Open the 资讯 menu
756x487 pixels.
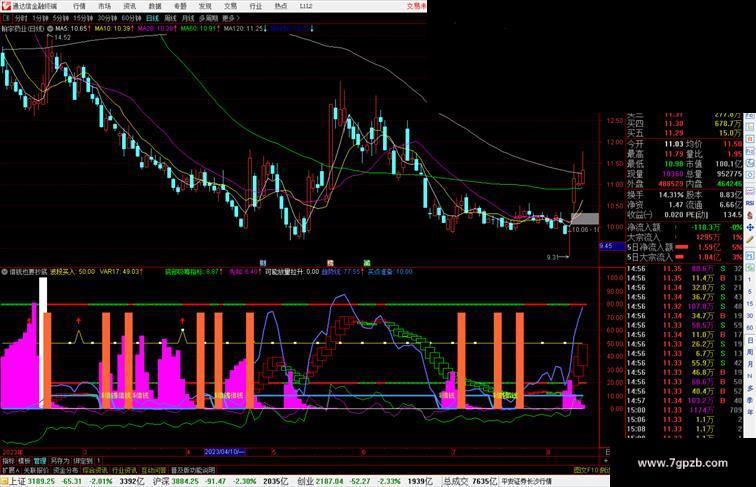[130, 6]
